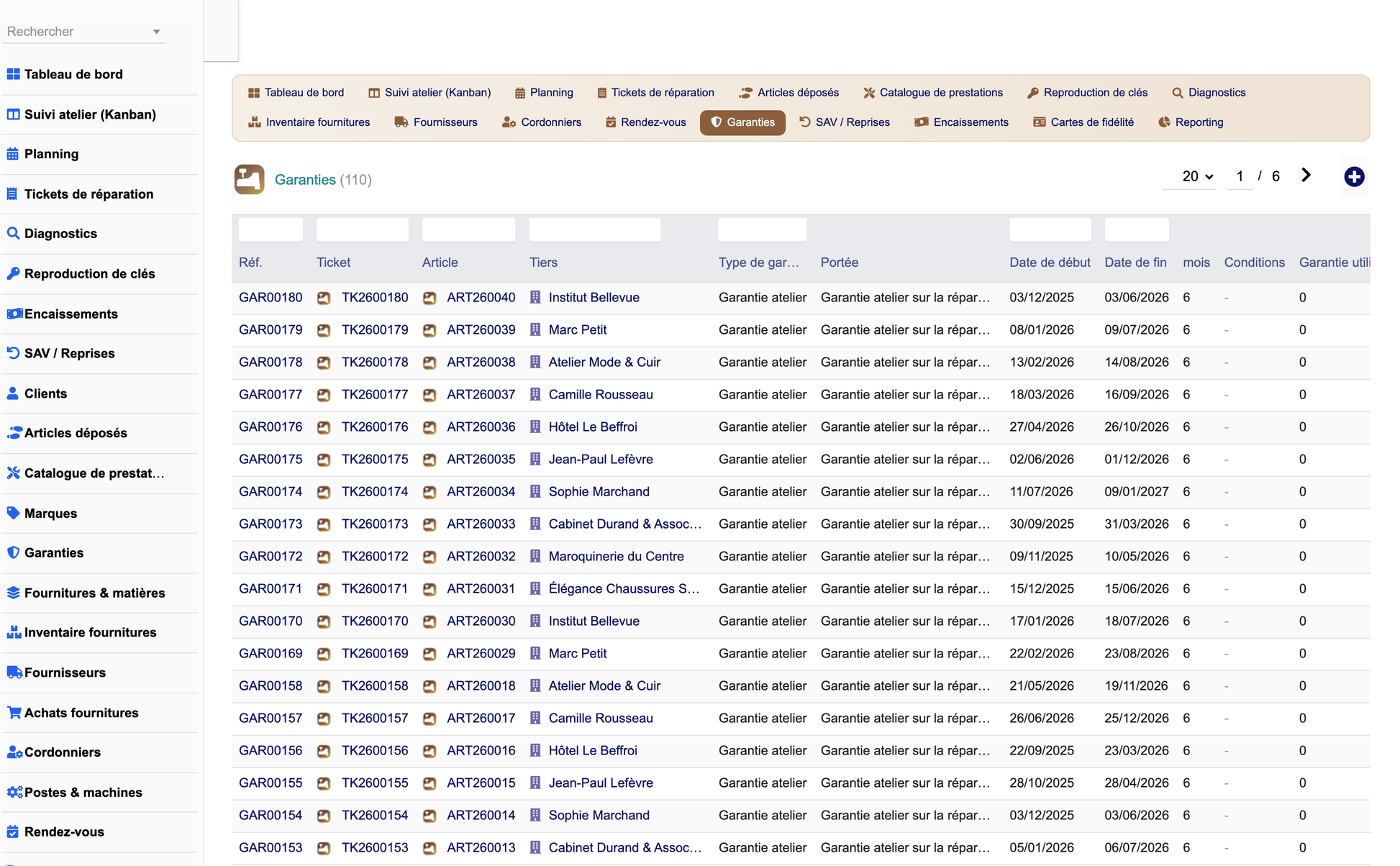Switch to Suivi atelier (Kanban) top tab
The image size is (1400, 866).
tap(429, 93)
